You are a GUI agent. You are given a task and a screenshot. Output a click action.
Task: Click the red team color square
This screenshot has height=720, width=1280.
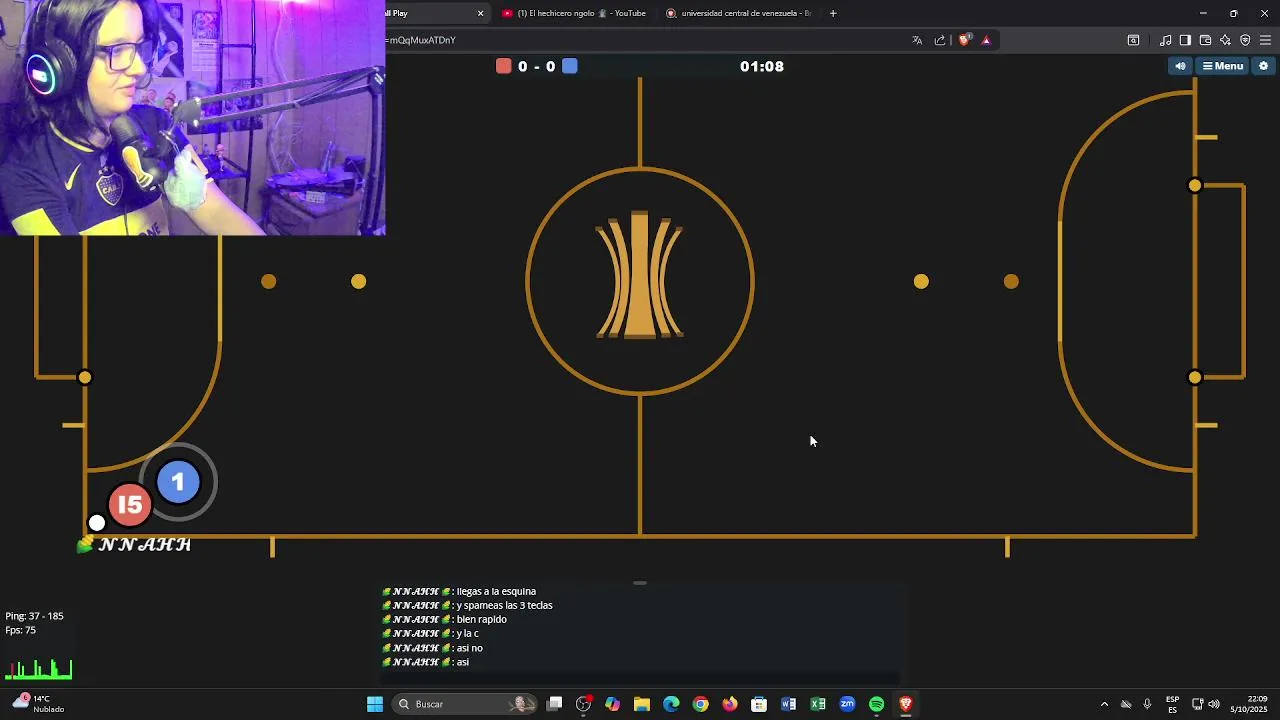tap(504, 66)
